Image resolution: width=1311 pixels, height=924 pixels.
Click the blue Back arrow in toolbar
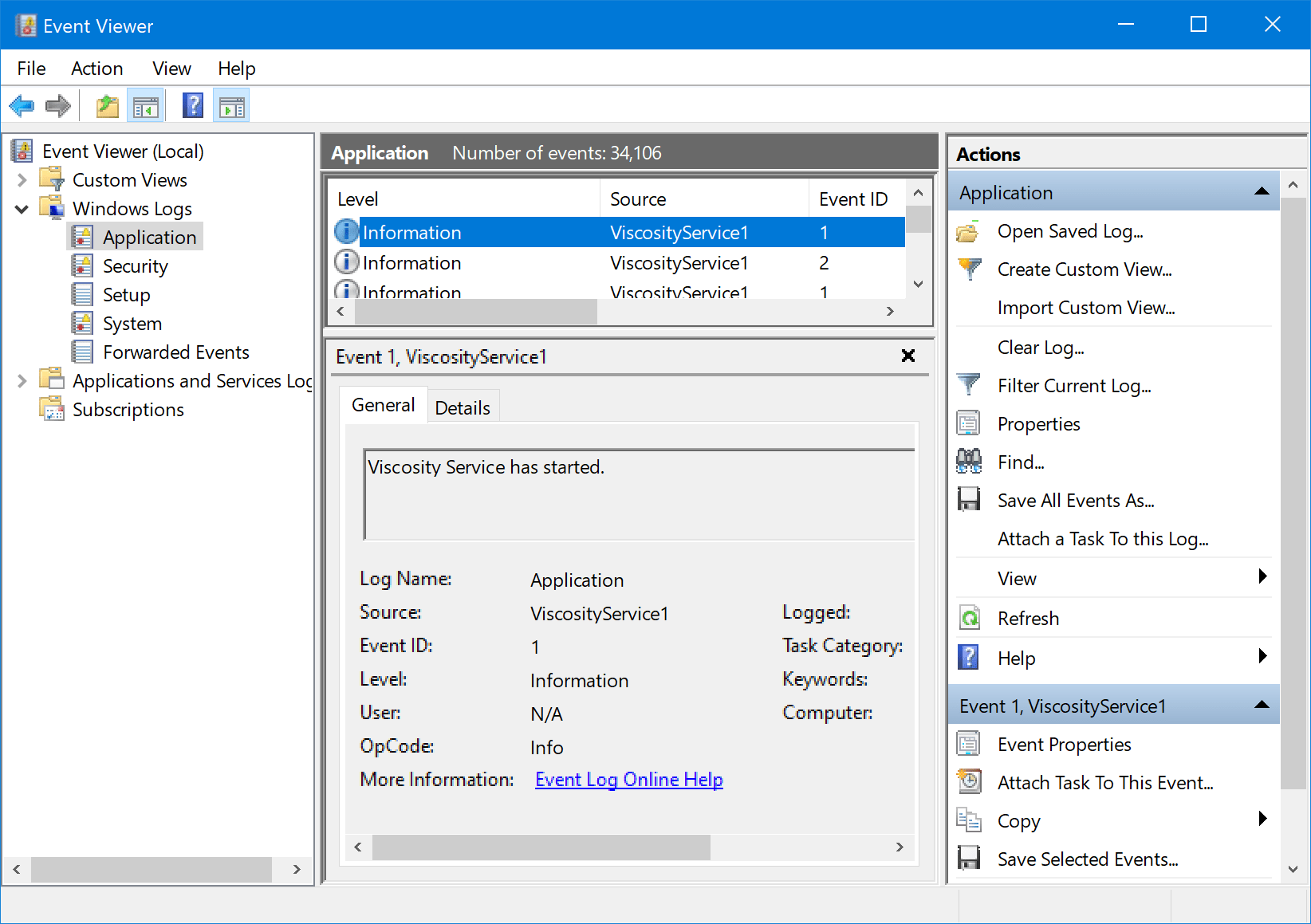[x=22, y=105]
